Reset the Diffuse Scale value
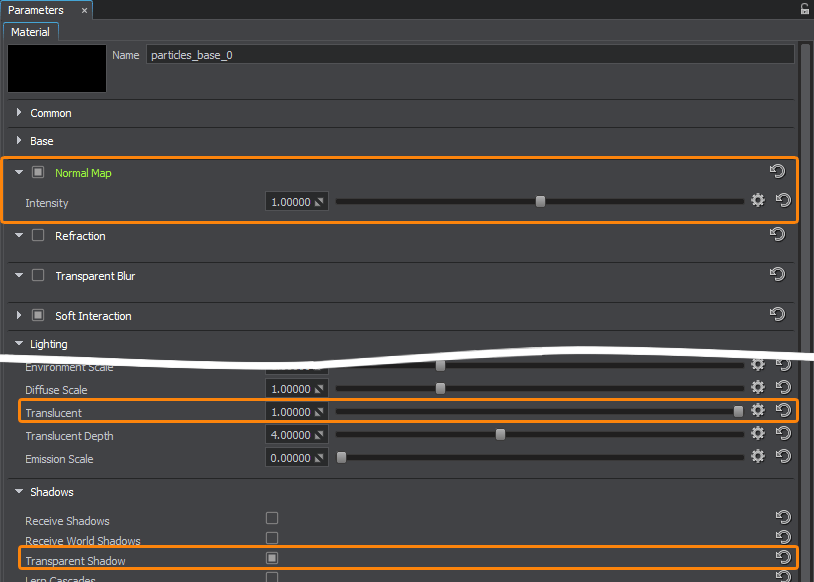 coord(783,387)
